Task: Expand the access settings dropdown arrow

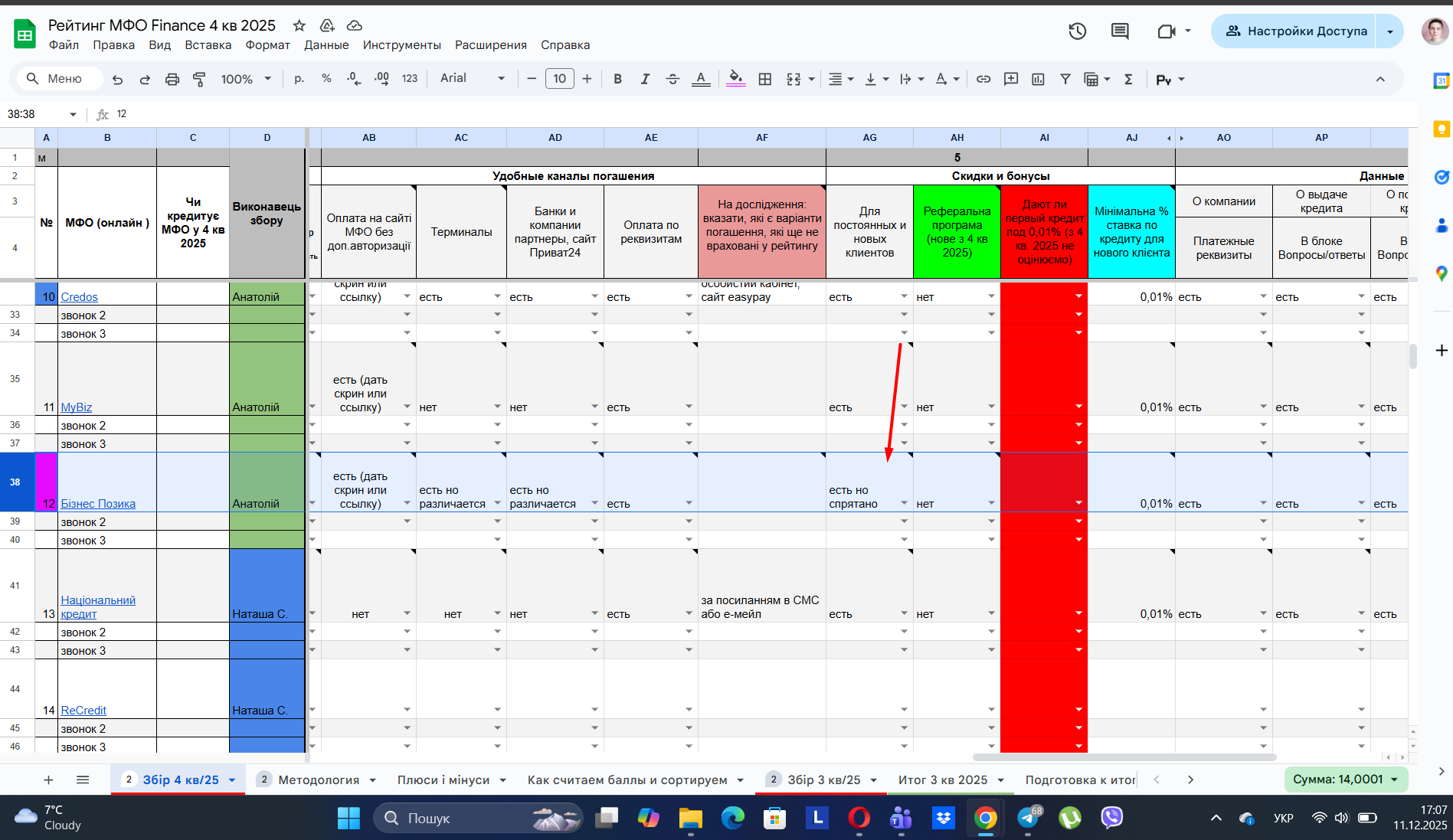Action: 1389,31
